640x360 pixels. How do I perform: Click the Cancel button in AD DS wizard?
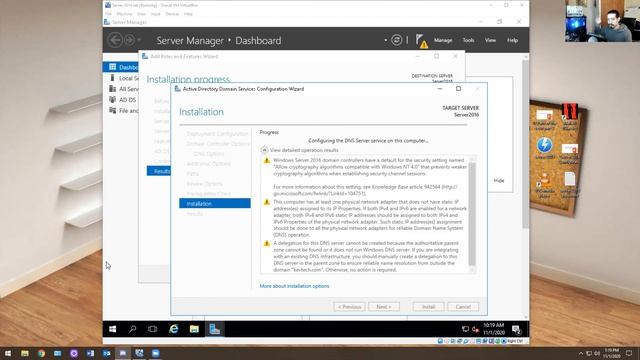tap(463, 307)
